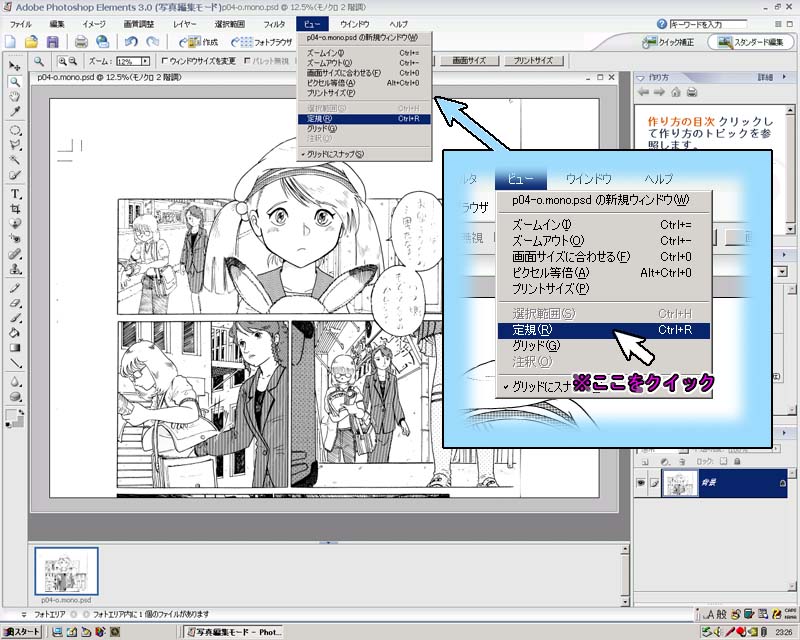800x640 pixels.
Task: Select the Cookie Cutter tool
Action: (x=15, y=224)
